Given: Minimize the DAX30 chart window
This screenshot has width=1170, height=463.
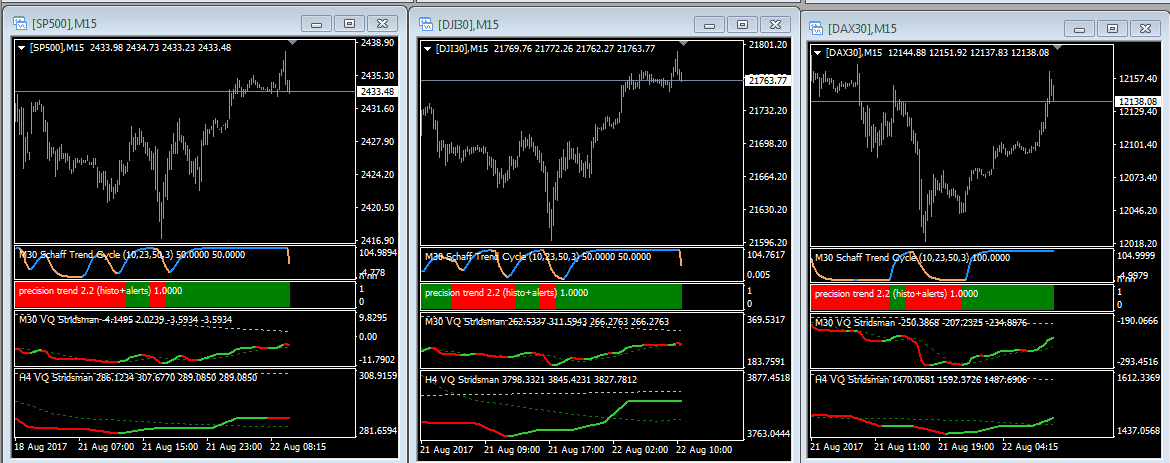Looking at the screenshot, I should point(1080,28).
